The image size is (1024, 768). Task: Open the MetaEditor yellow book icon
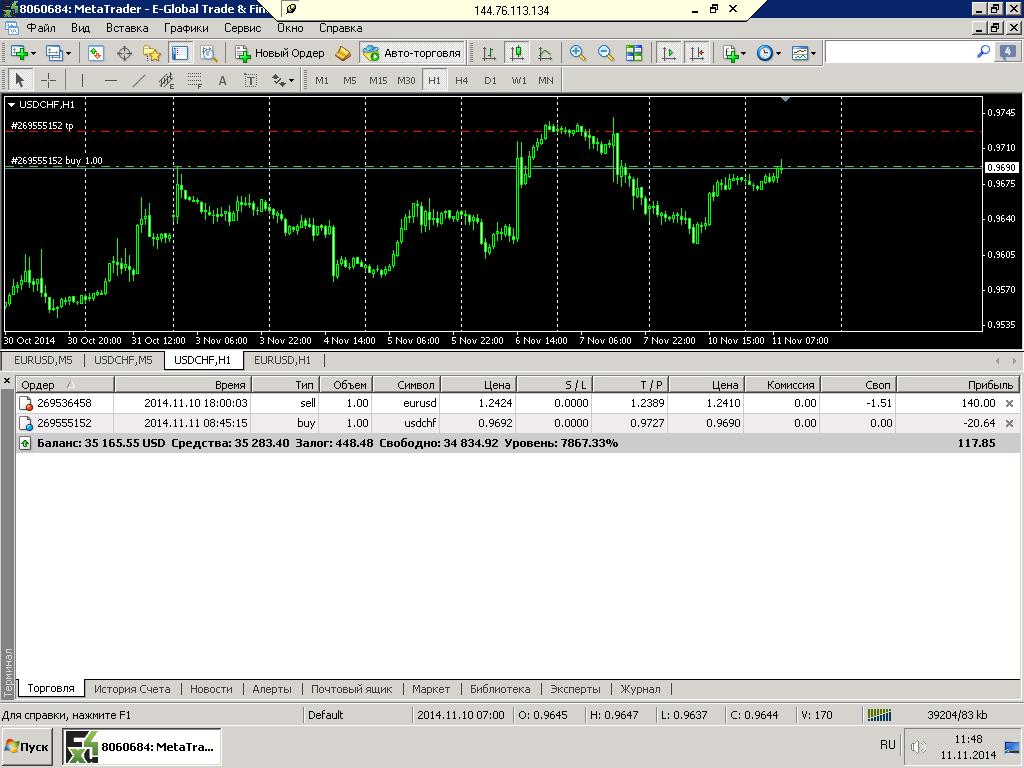343,53
